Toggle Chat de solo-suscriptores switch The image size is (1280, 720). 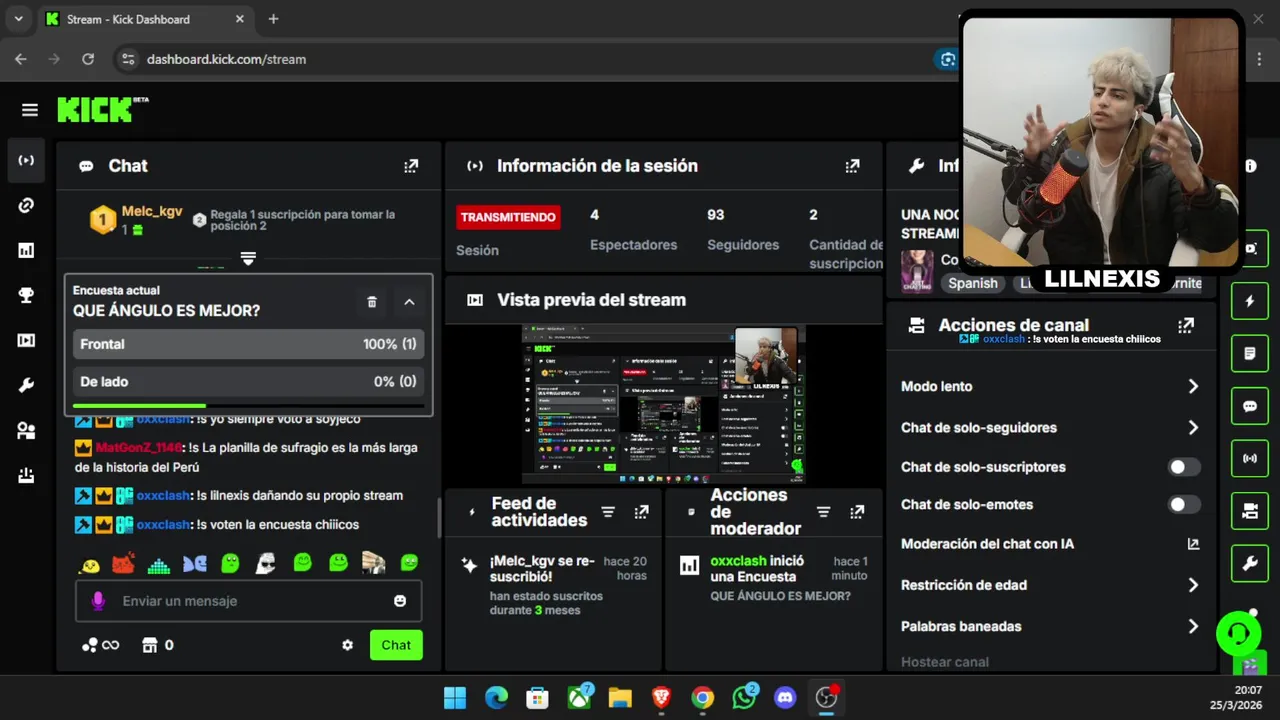[x=1184, y=467]
